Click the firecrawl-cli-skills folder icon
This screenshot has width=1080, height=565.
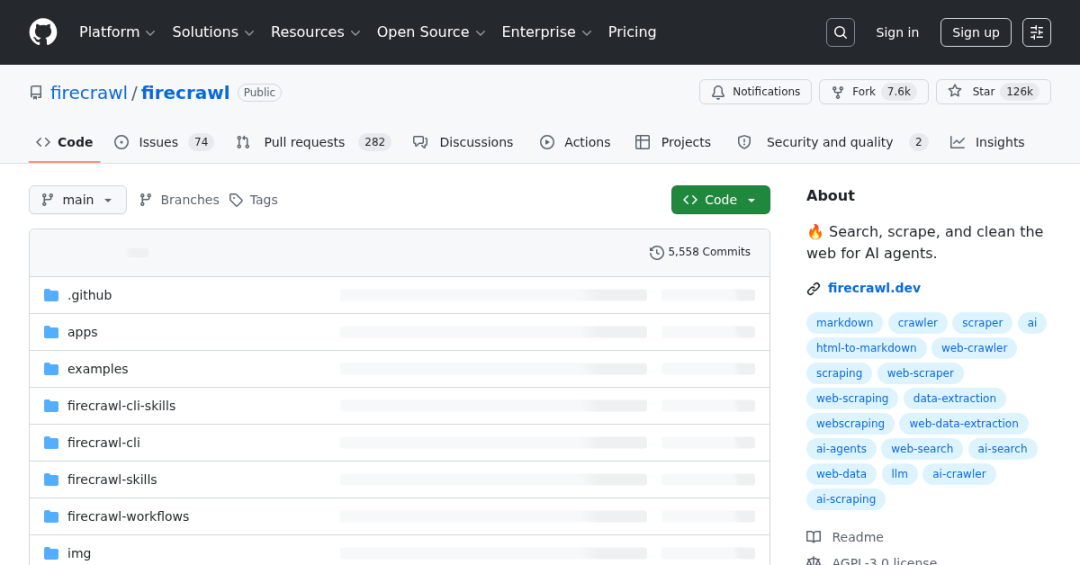pyautogui.click(x=51, y=406)
